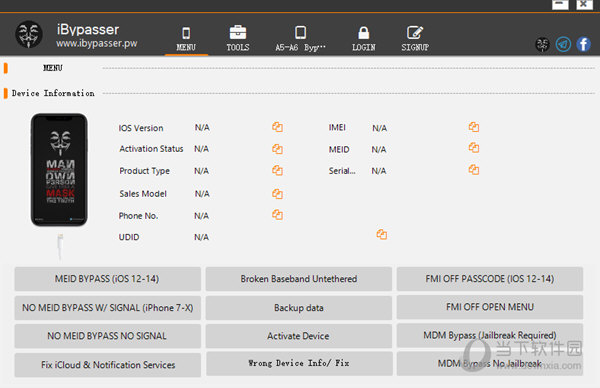The image size is (600, 388).
Task: Open the Facebook link icon
Action: click(584, 44)
